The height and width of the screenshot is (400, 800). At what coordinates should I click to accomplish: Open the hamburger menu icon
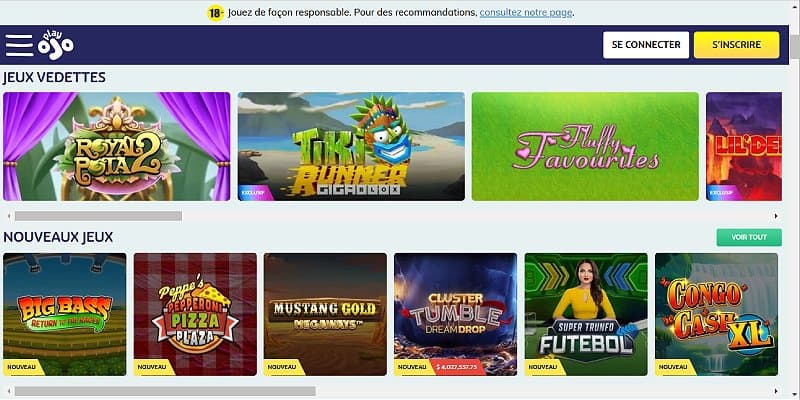[19, 45]
